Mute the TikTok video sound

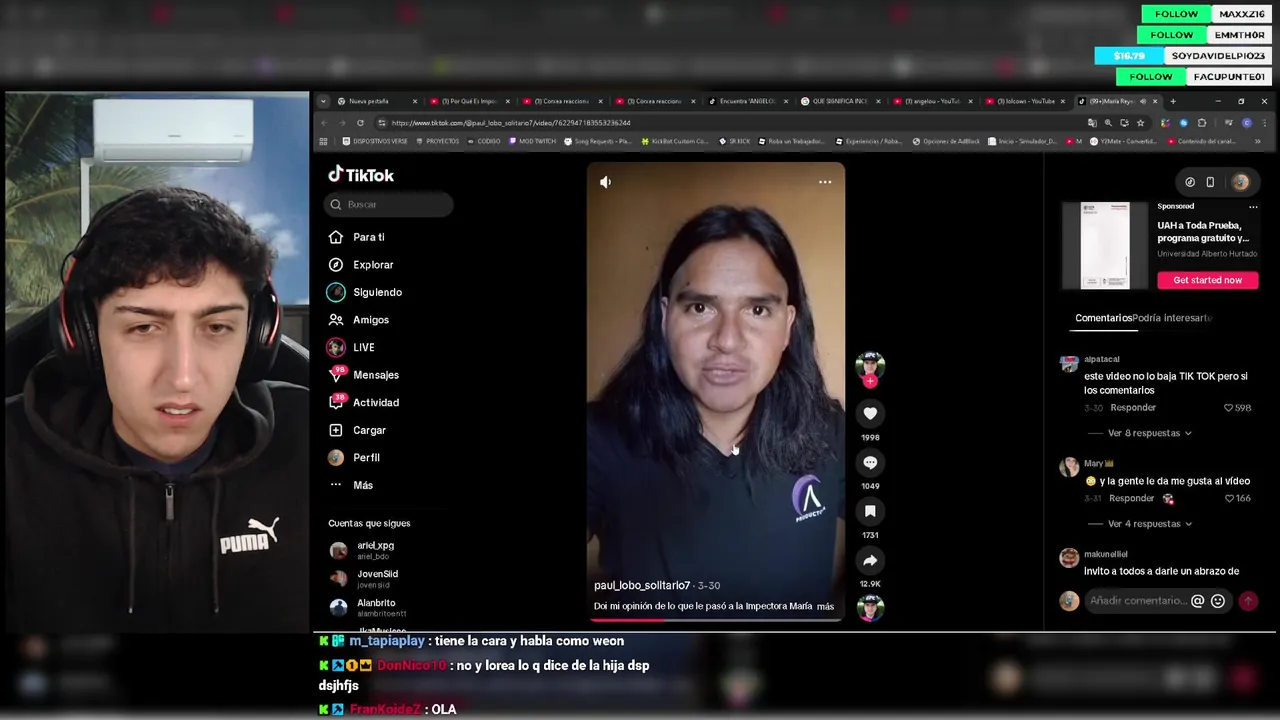605,182
